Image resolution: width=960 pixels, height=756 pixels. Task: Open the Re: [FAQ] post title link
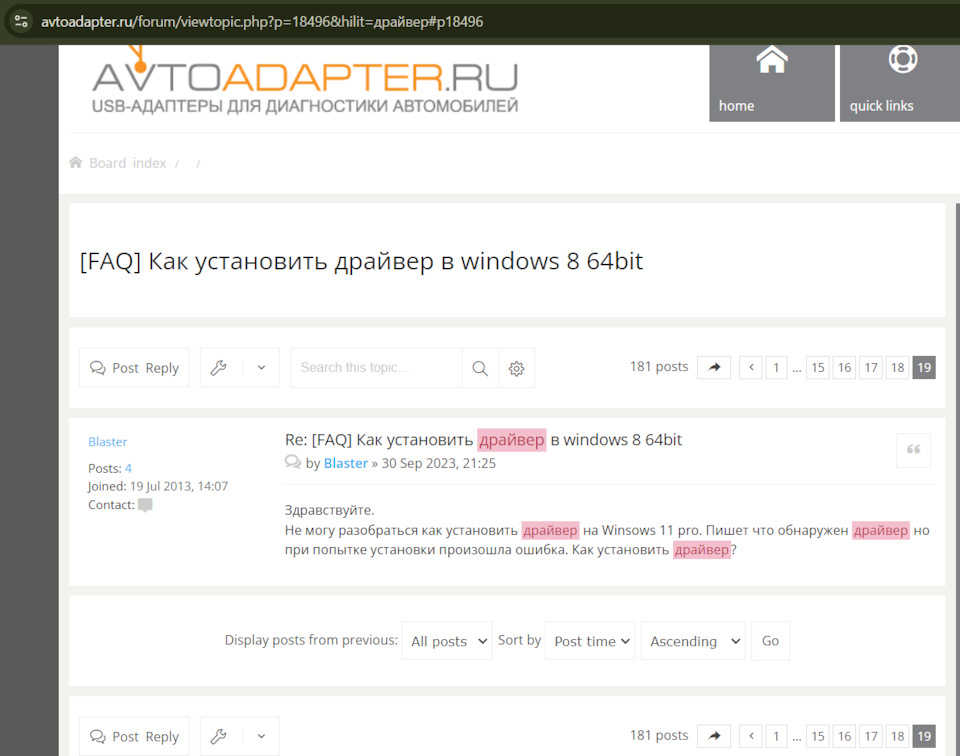[x=483, y=440]
